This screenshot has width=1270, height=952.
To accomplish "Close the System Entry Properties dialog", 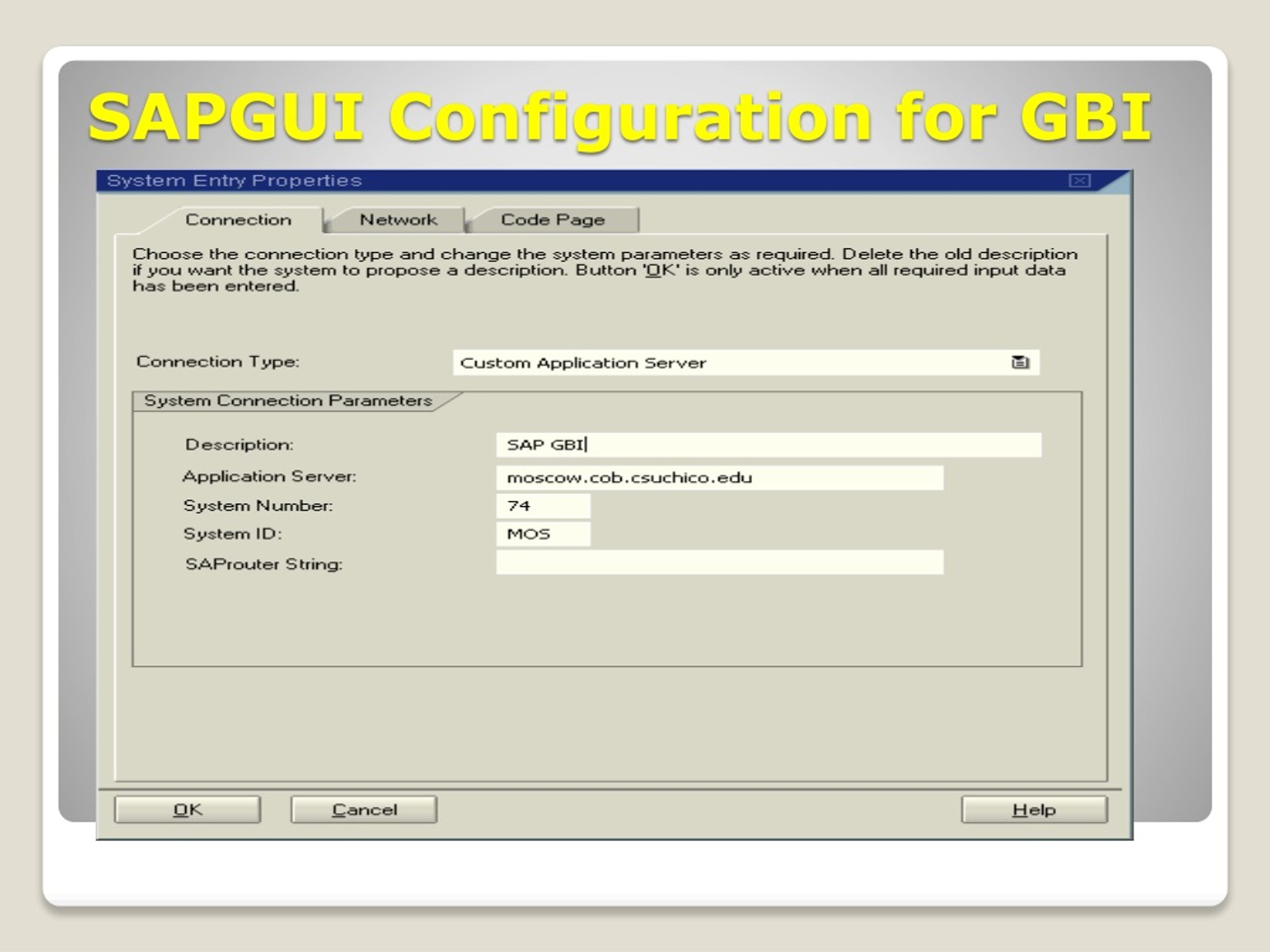I will pos(1079,180).
